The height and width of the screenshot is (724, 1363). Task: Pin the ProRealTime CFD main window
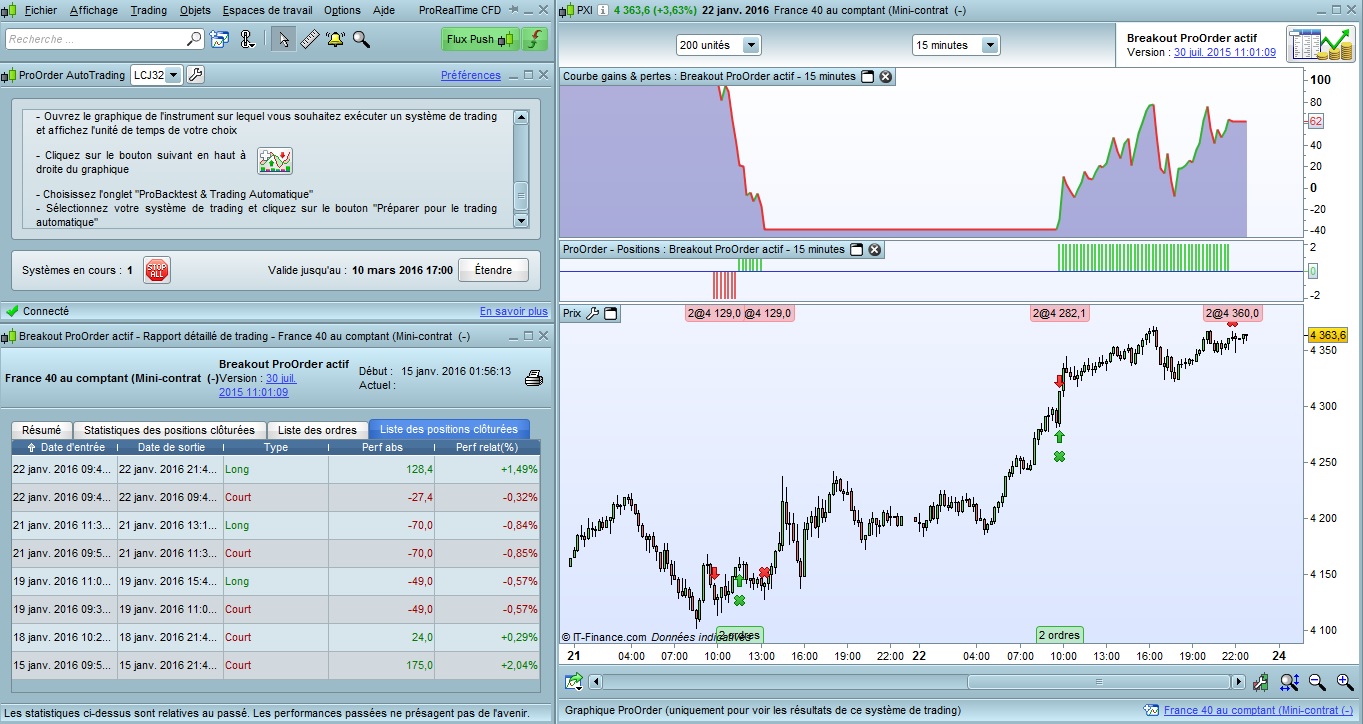514,10
